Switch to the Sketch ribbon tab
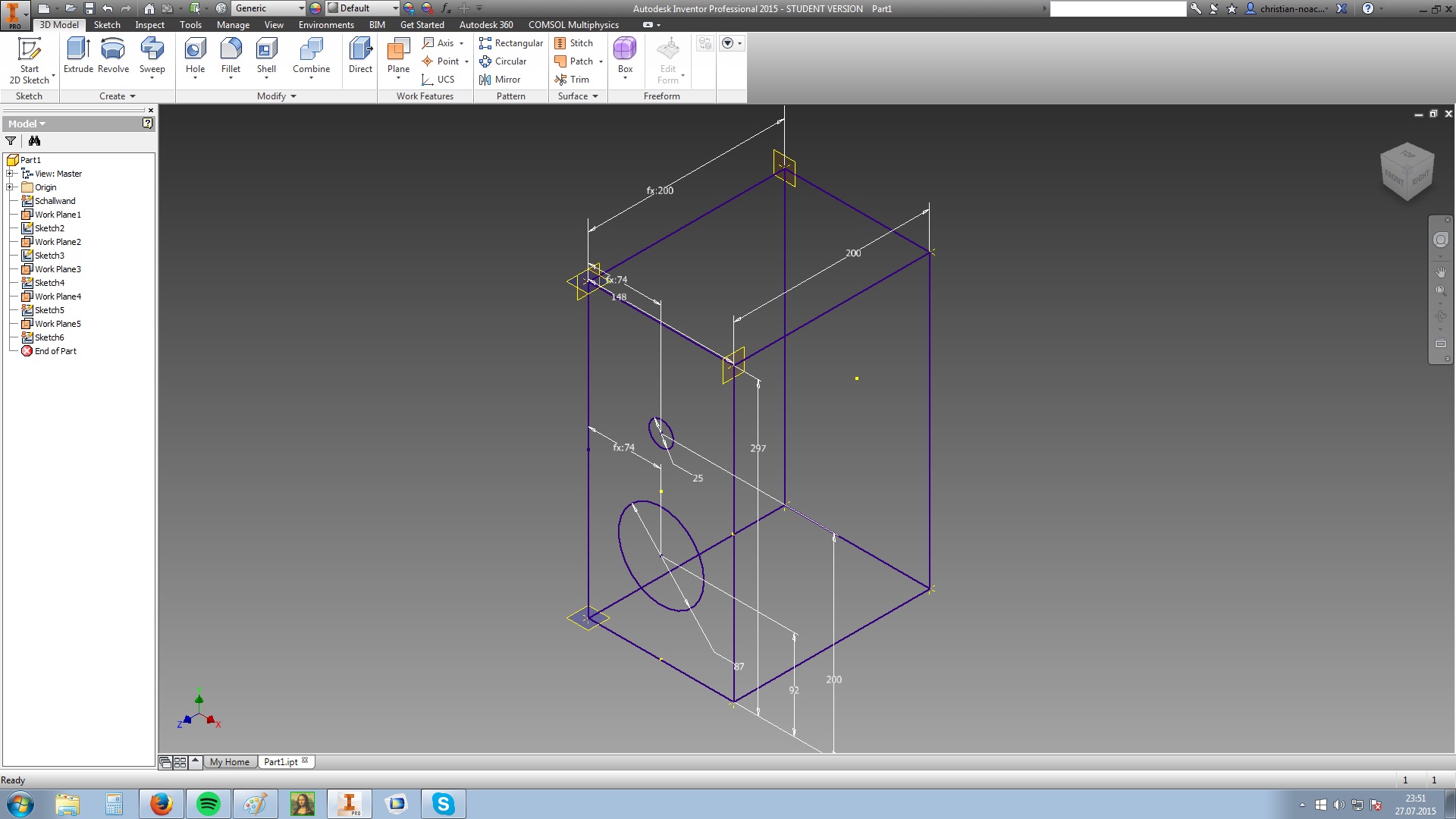The width and height of the screenshot is (1456, 819). click(x=107, y=25)
